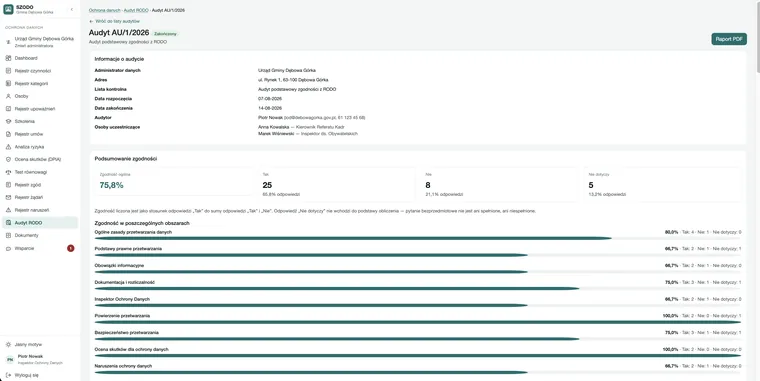This screenshot has width=760, height=381.
Task: Click the Wyloguj się text
Action: click(27, 375)
